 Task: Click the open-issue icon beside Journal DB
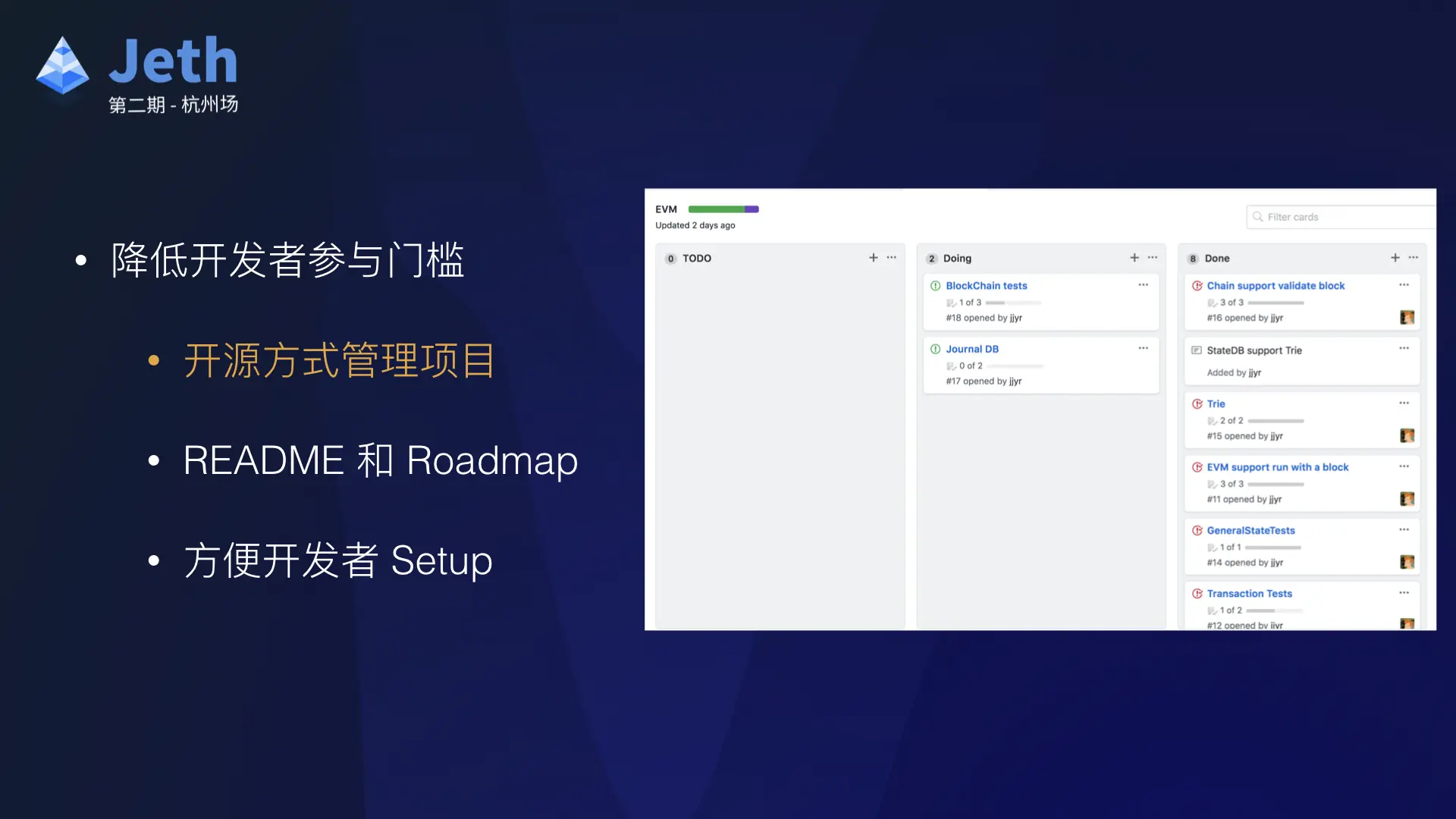coord(936,349)
